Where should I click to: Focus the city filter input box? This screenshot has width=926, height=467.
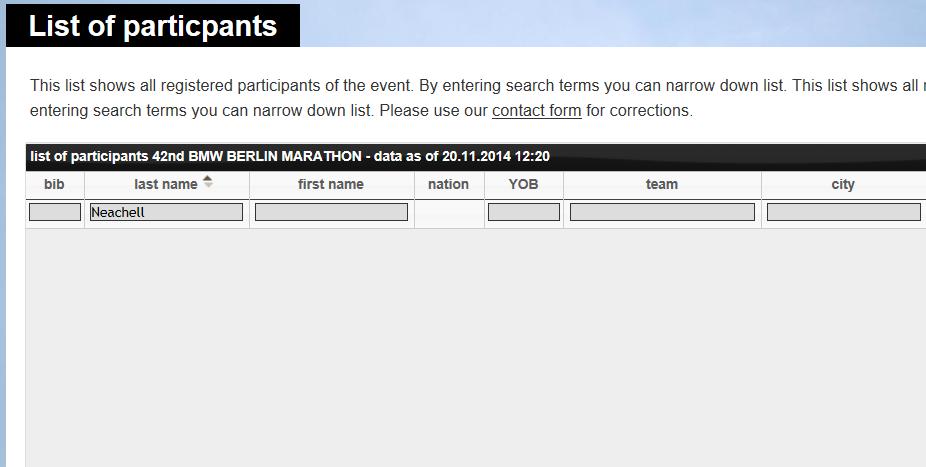coord(843,212)
